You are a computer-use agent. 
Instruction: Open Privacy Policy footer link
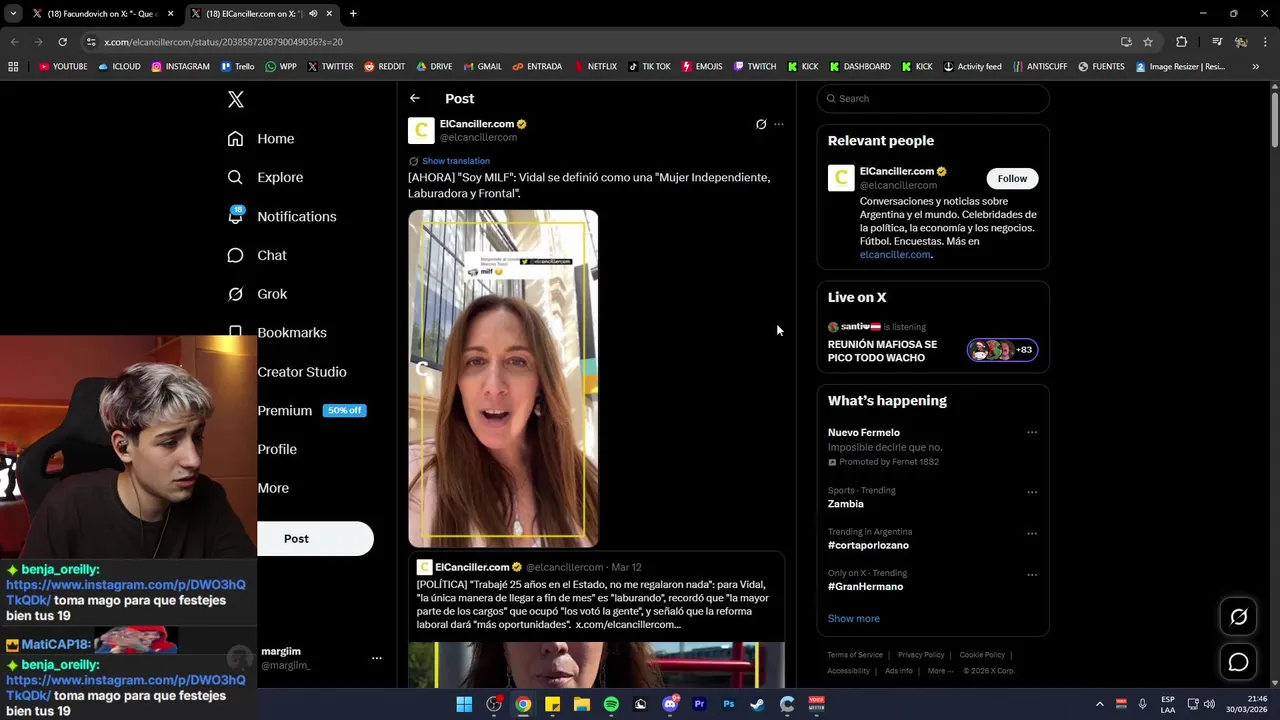point(920,655)
